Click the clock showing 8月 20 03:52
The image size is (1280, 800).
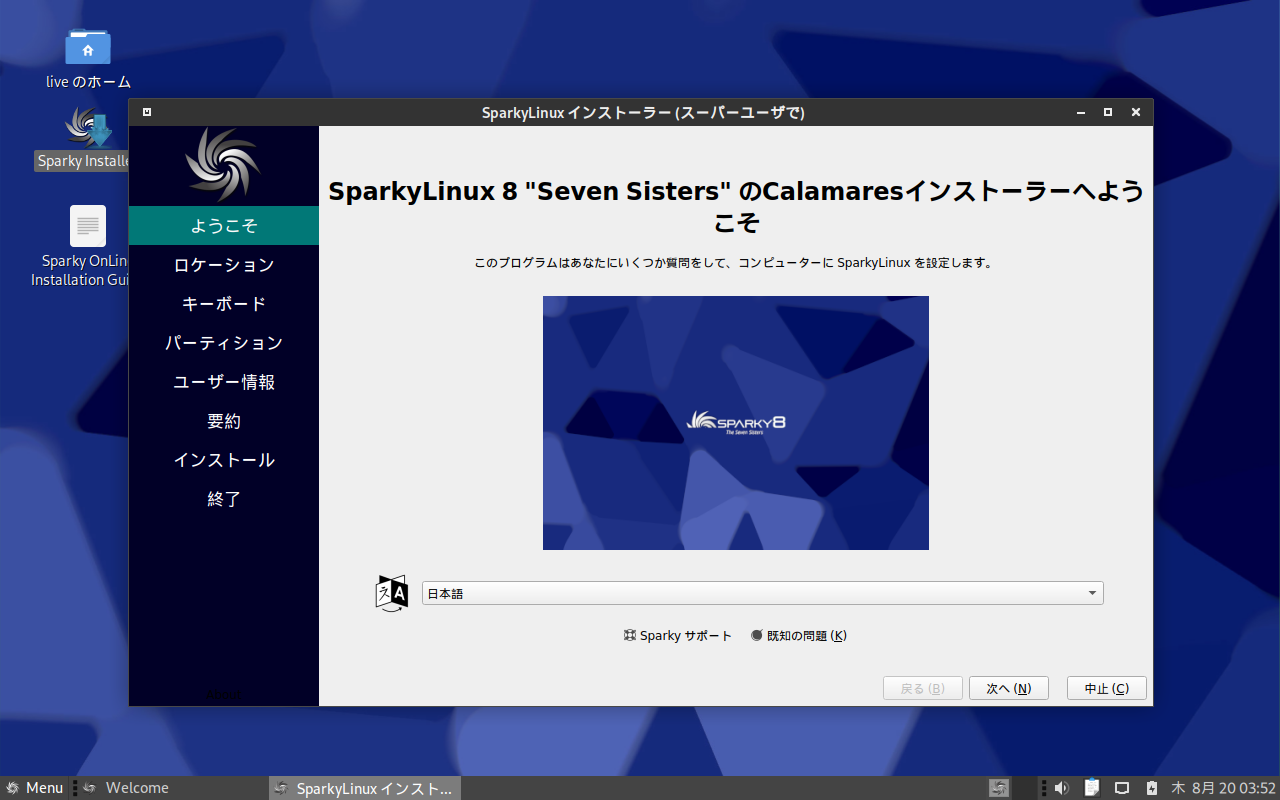[1224, 788]
